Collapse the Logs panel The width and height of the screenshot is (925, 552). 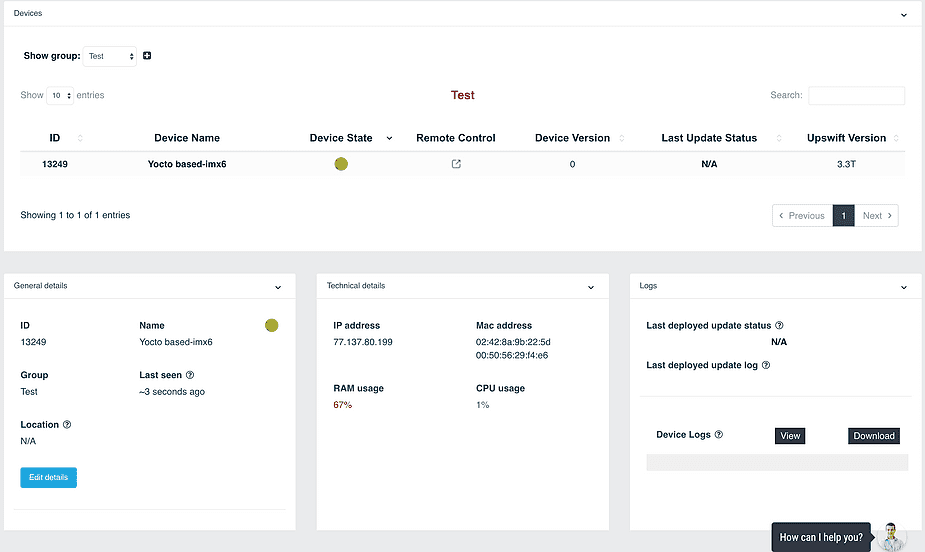pyautogui.click(x=904, y=287)
